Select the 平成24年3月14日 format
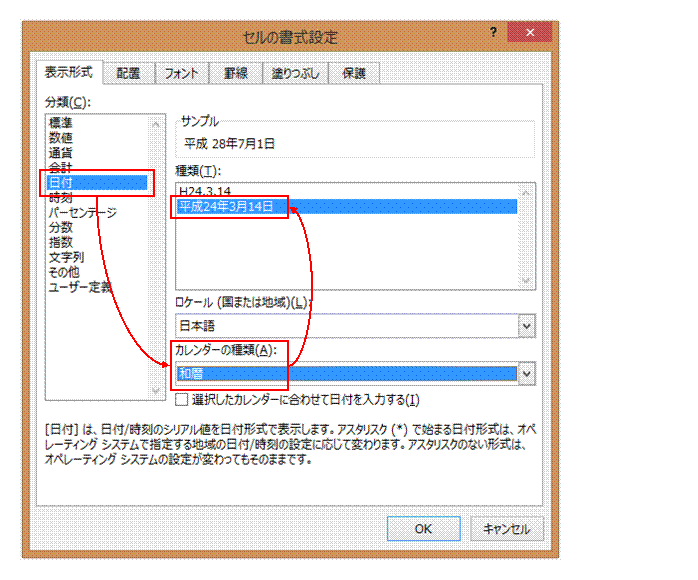 click(347, 207)
